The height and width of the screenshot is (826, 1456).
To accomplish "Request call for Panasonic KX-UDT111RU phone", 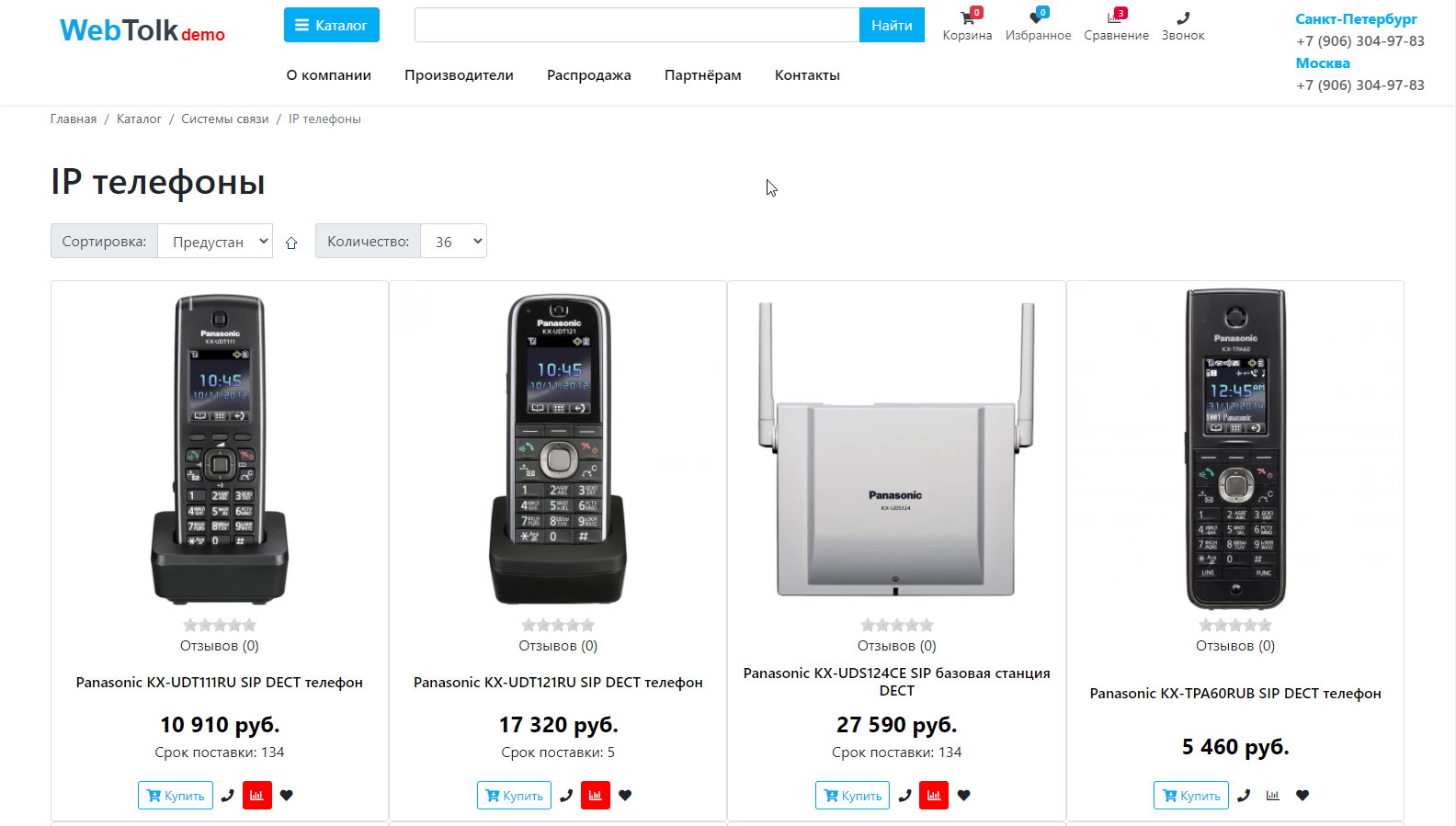I will [228, 796].
